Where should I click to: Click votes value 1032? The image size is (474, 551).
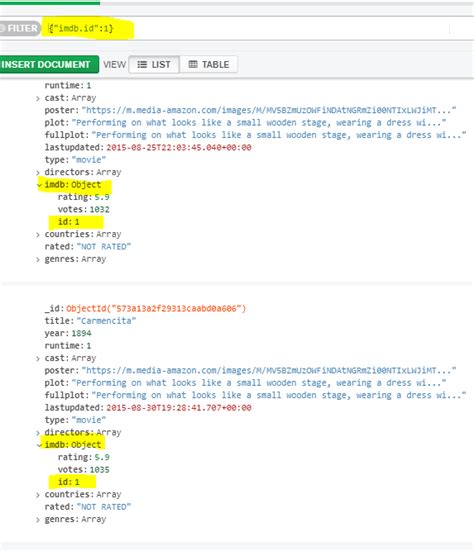click(x=99, y=209)
